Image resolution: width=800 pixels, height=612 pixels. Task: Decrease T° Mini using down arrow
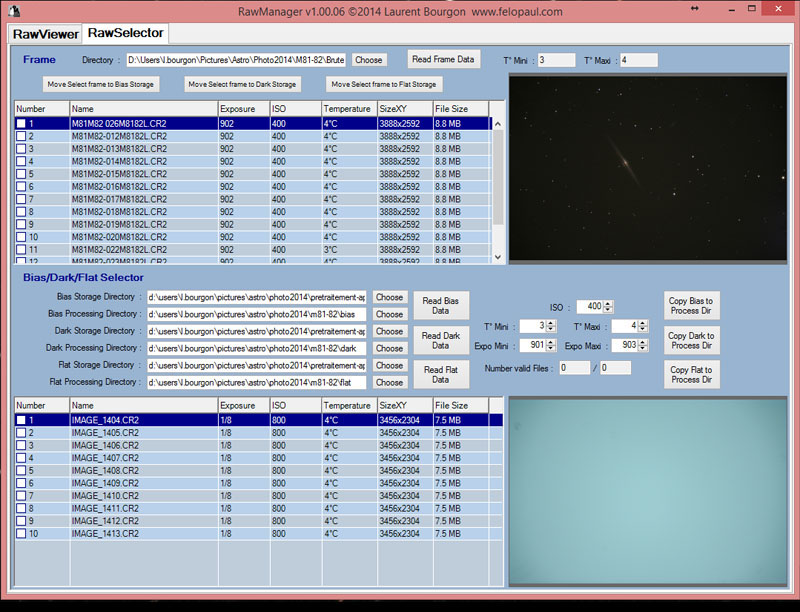pyautogui.click(x=552, y=329)
